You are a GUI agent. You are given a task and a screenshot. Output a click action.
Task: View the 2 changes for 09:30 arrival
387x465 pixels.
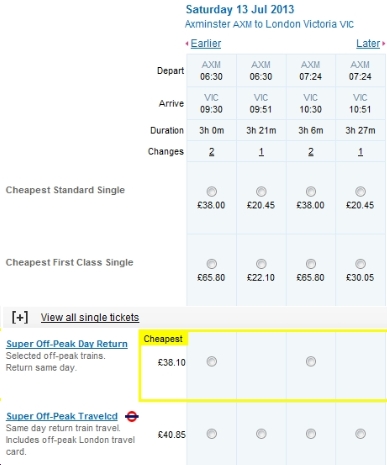(x=211, y=152)
